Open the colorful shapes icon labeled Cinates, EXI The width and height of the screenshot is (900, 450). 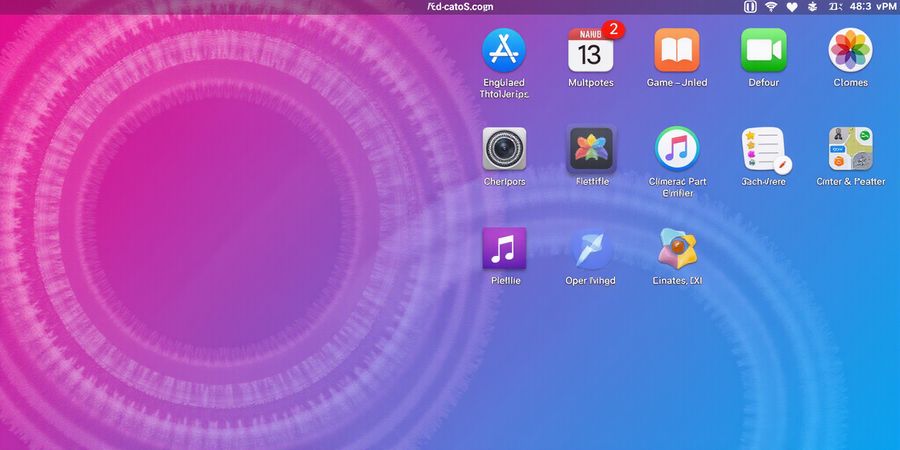[x=677, y=248]
